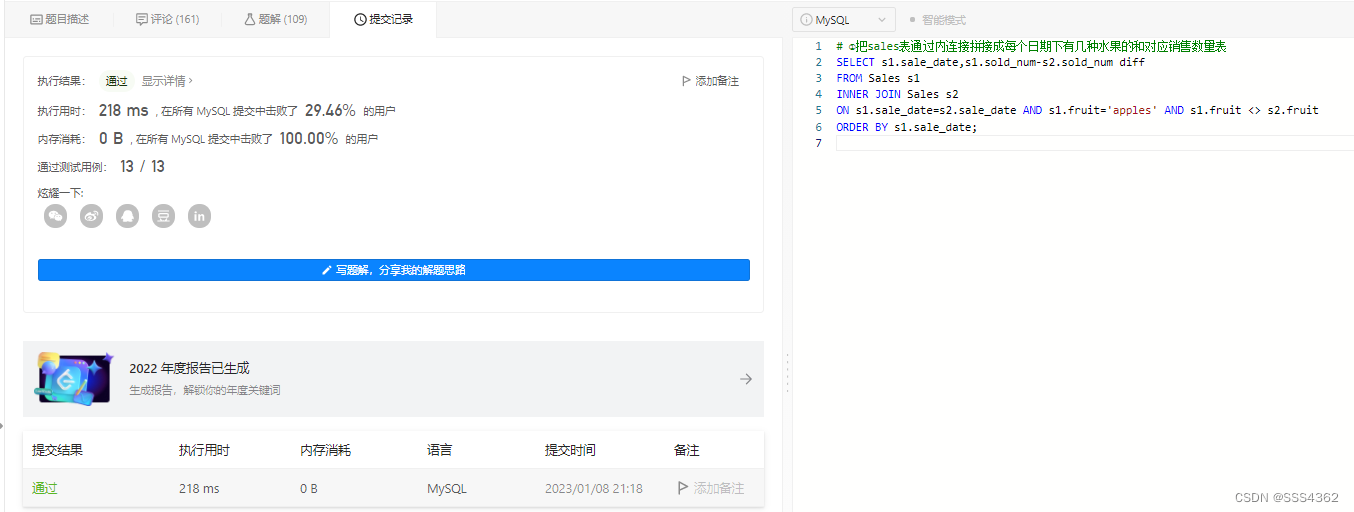Open the 2022 年度报告已生成 banner
The width and height of the screenshot is (1354, 512).
(393, 379)
